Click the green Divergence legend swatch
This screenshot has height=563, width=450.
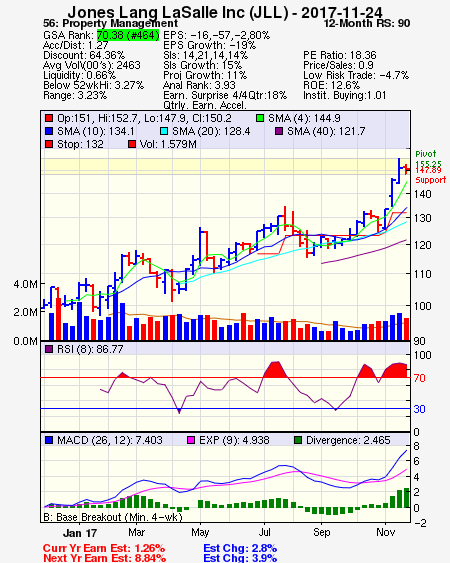[298, 440]
